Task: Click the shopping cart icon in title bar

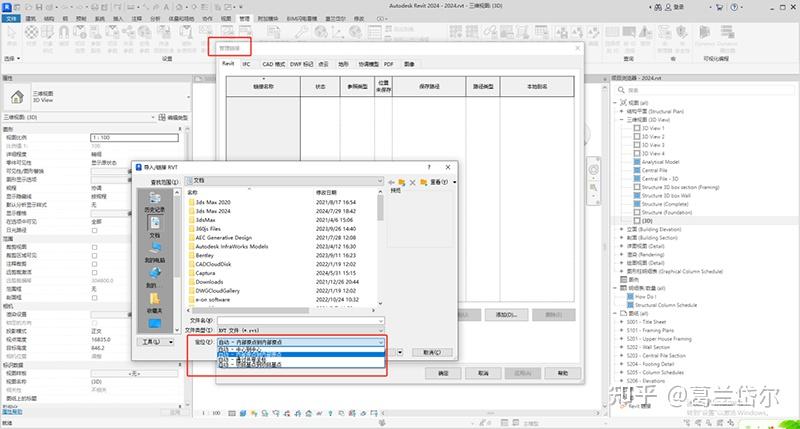Action: [x=719, y=7]
